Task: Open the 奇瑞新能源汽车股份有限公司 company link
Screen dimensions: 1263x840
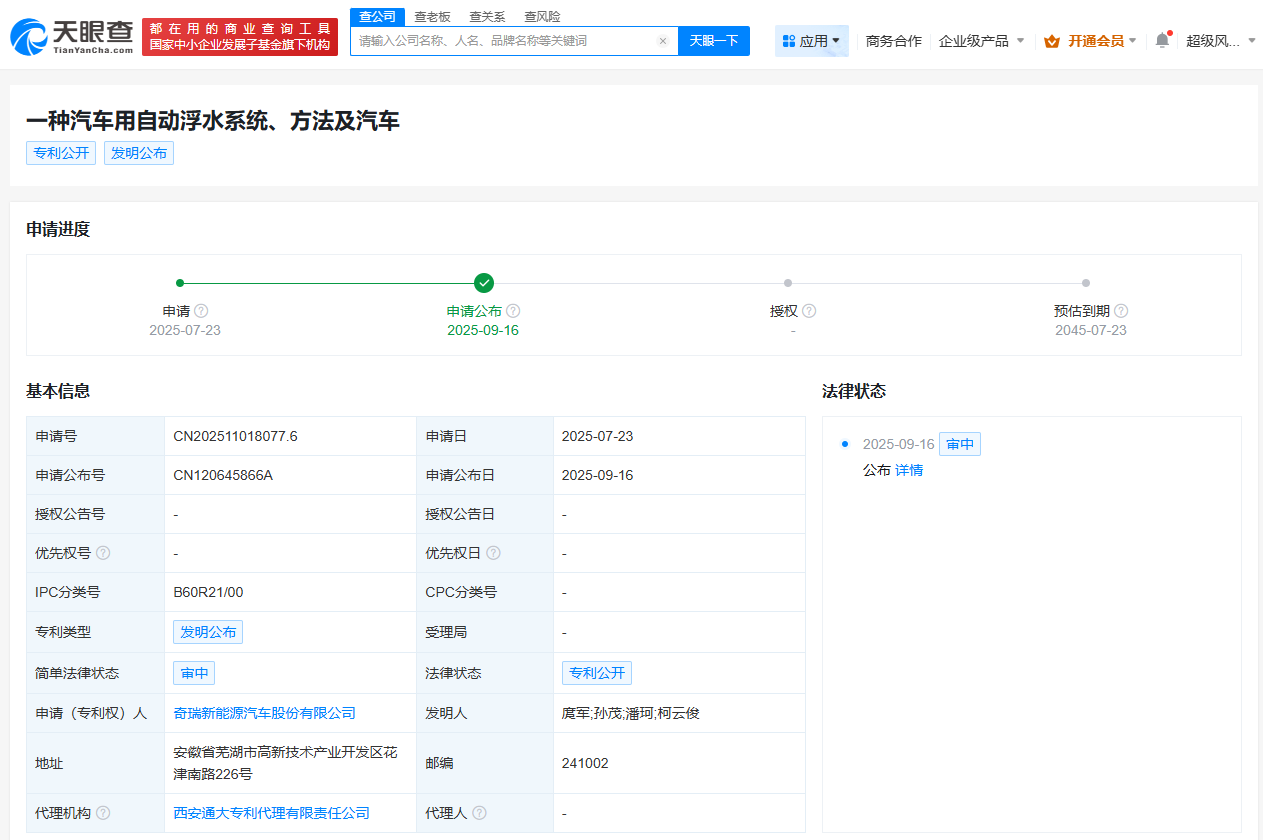Action: pyautogui.click(x=264, y=713)
